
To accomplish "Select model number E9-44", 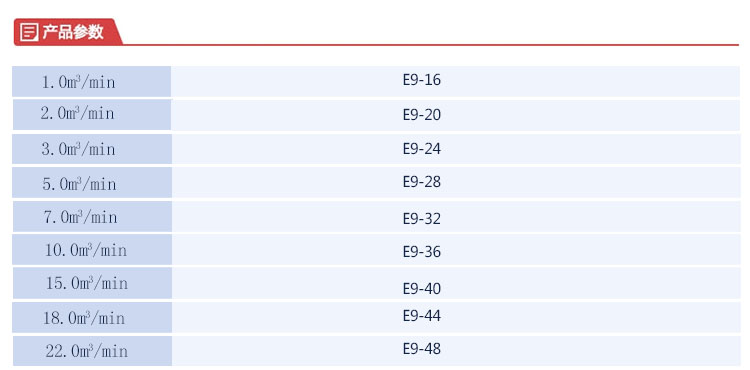I will [421, 316].
